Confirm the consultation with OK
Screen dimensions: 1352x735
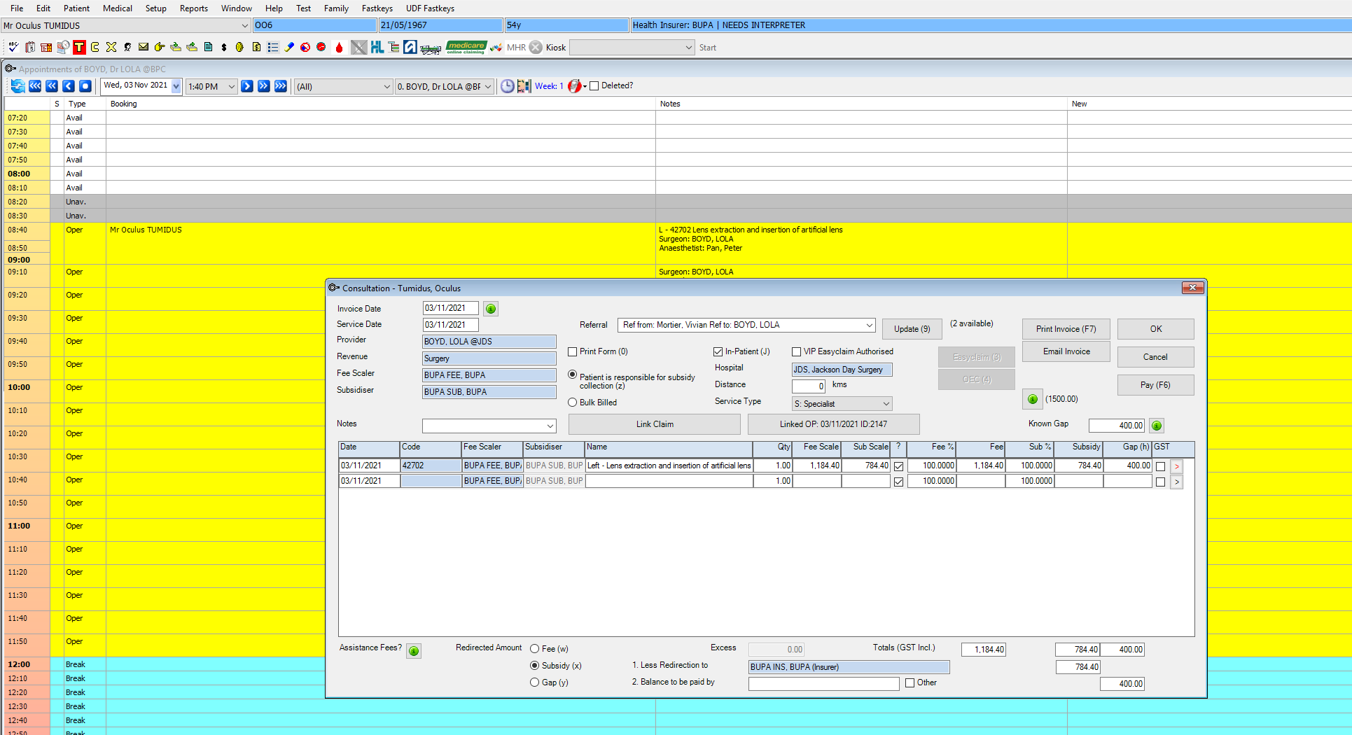click(1155, 329)
